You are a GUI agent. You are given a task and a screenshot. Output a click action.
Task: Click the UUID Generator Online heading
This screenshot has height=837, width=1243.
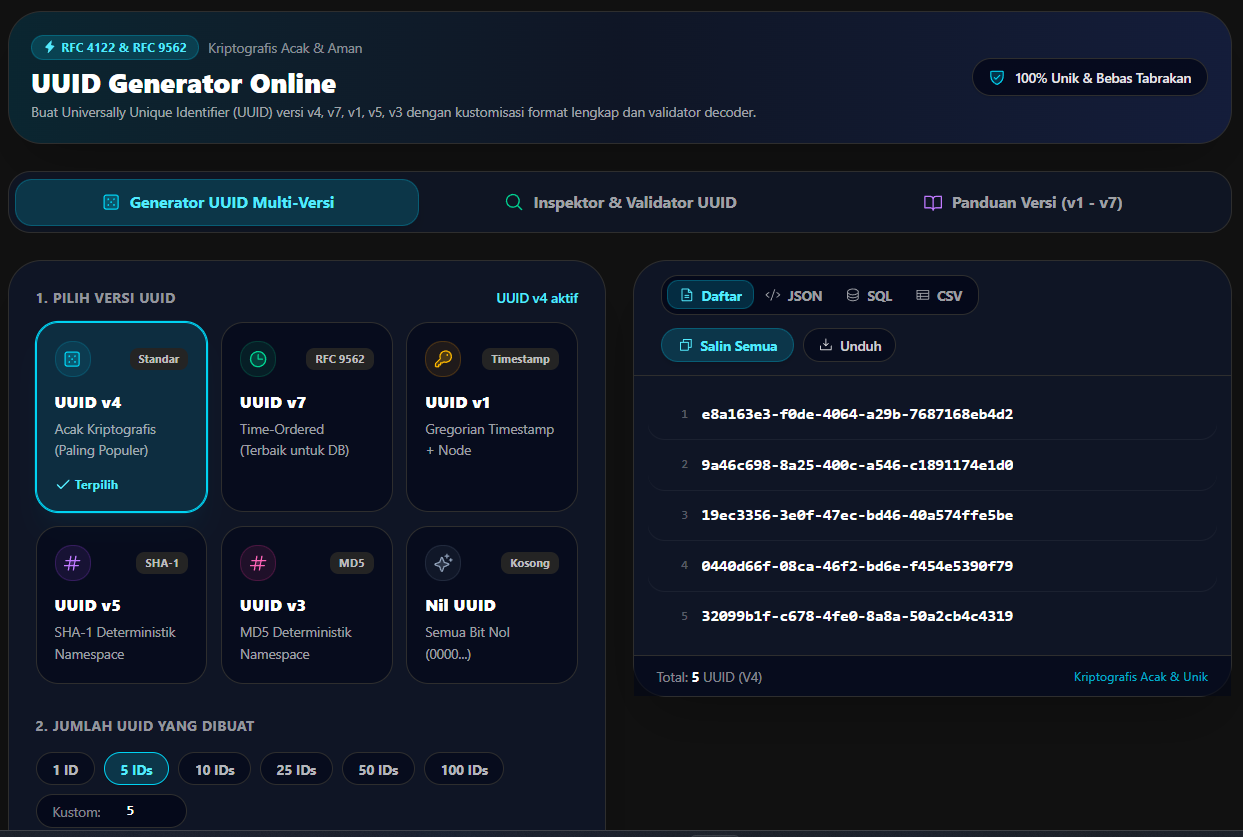click(x=184, y=83)
